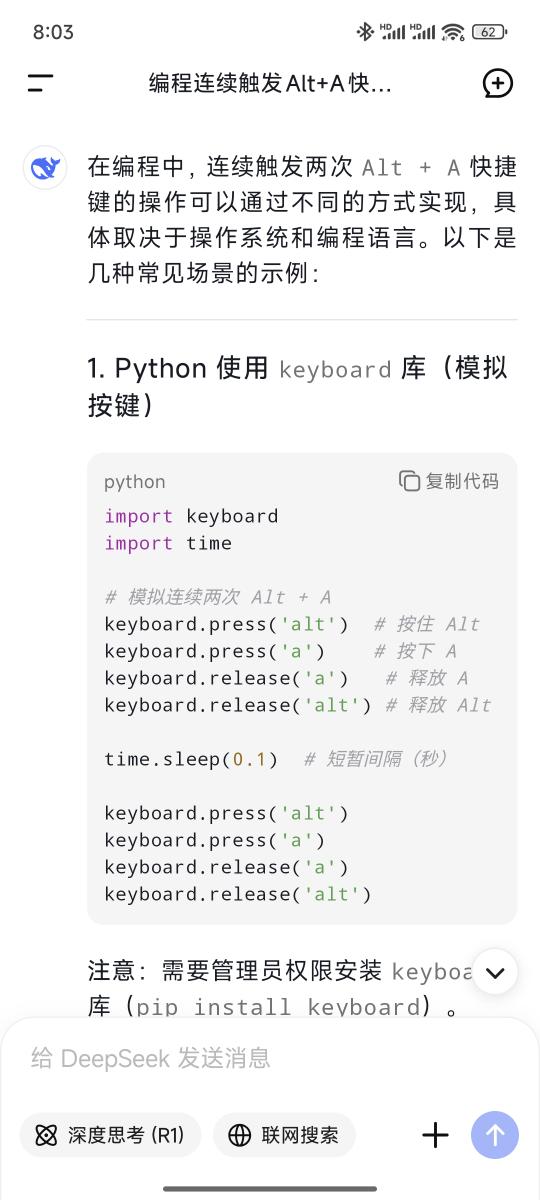Screen dimensions: 540x1200
Task: Copy the Python code block
Action: pyautogui.click(x=448, y=481)
